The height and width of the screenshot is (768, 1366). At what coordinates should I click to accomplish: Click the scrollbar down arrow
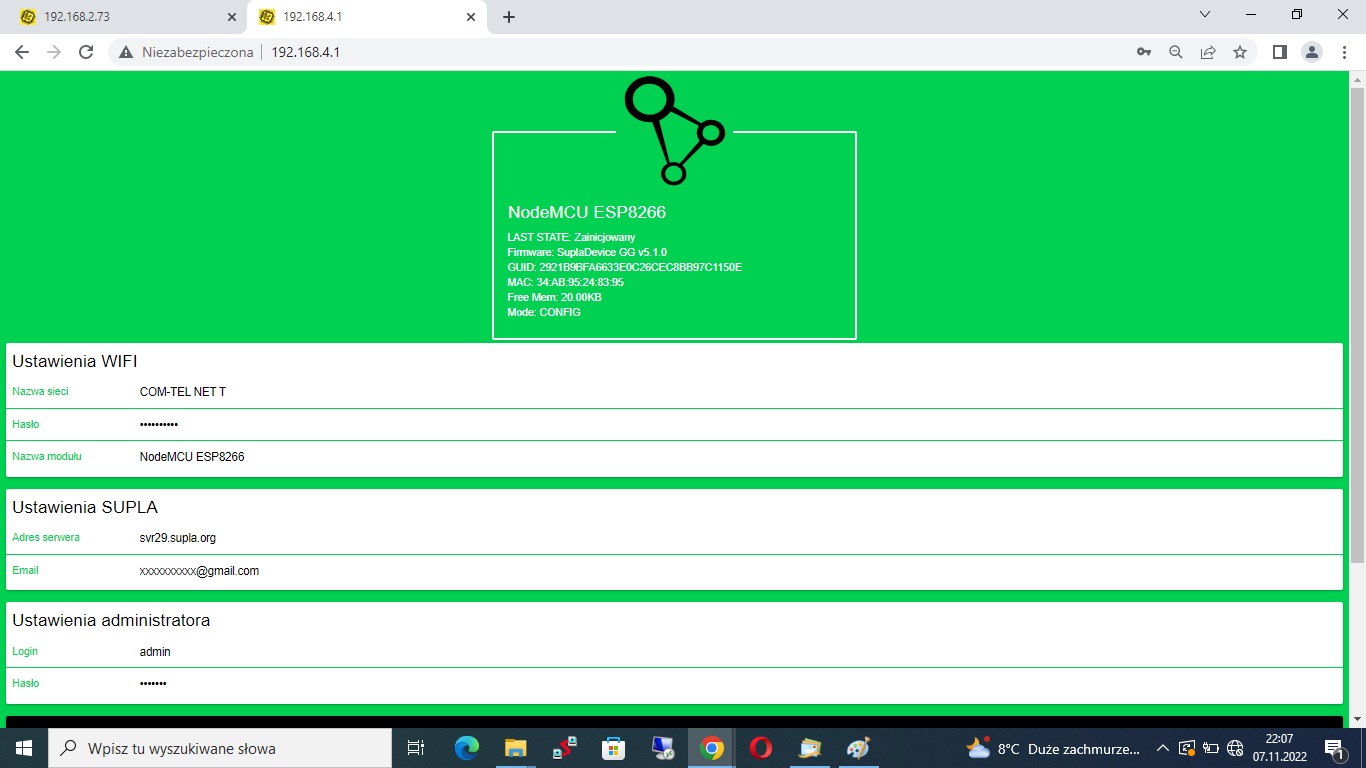[x=1357, y=719]
